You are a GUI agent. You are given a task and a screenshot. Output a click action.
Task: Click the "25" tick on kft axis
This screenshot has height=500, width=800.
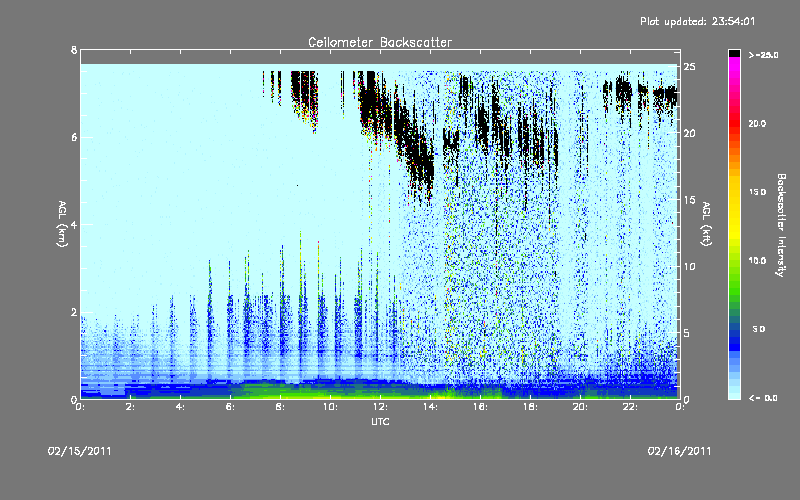(689, 67)
